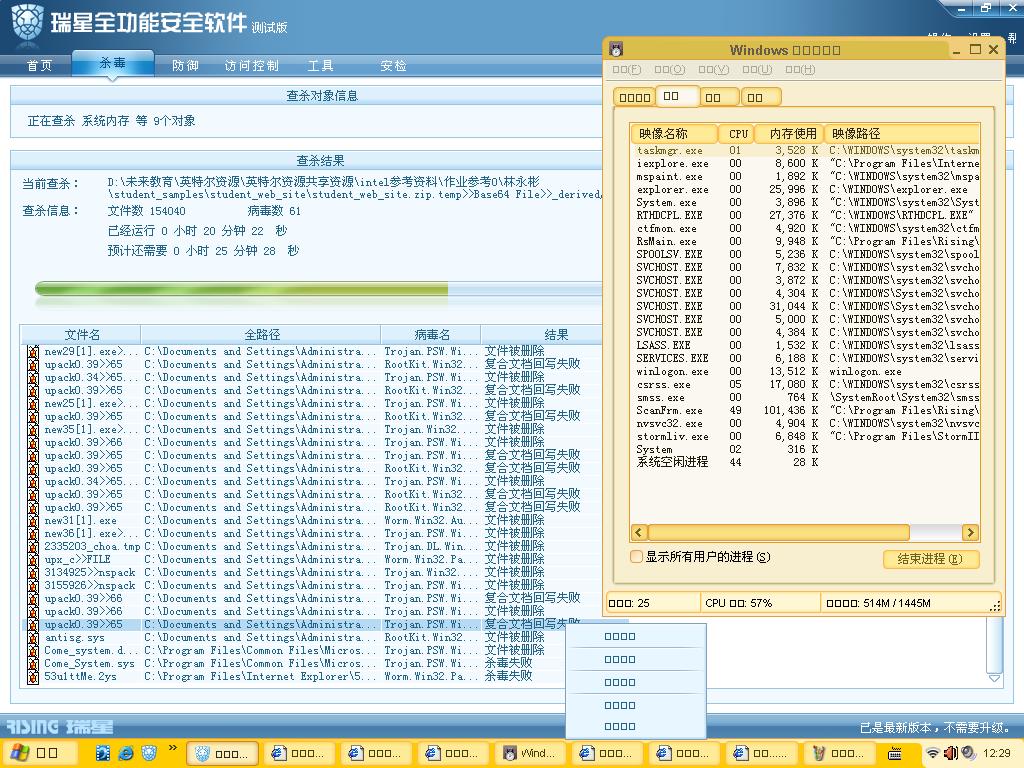Click the virus icon beside antisg.sys

tap(33, 637)
